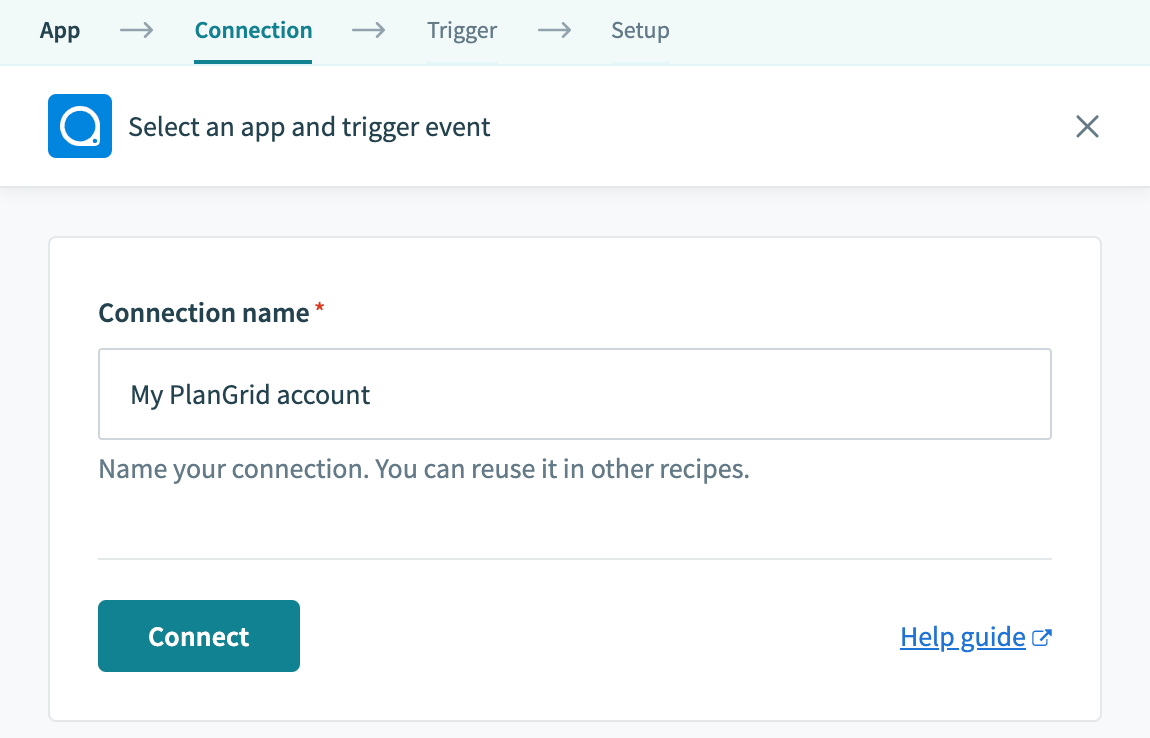Click the teal underline beneath Connection
The image size is (1150, 738).
[253, 60]
